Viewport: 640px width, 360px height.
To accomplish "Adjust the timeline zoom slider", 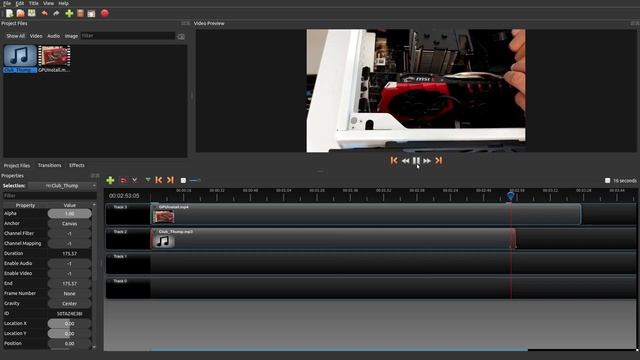I will point(195,180).
